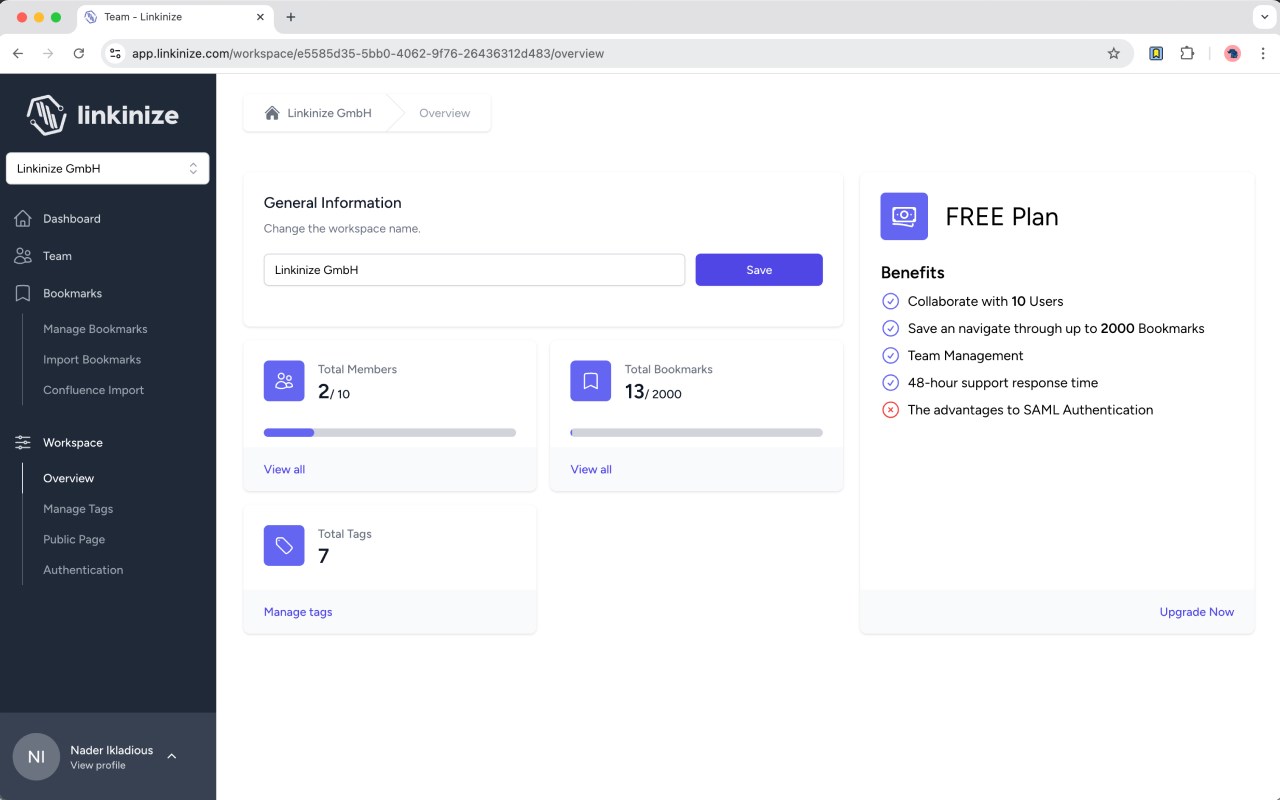Open the Linkinize GmbH workspace selector
This screenshot has height=800, width=1280.
[x=108, y=168]
